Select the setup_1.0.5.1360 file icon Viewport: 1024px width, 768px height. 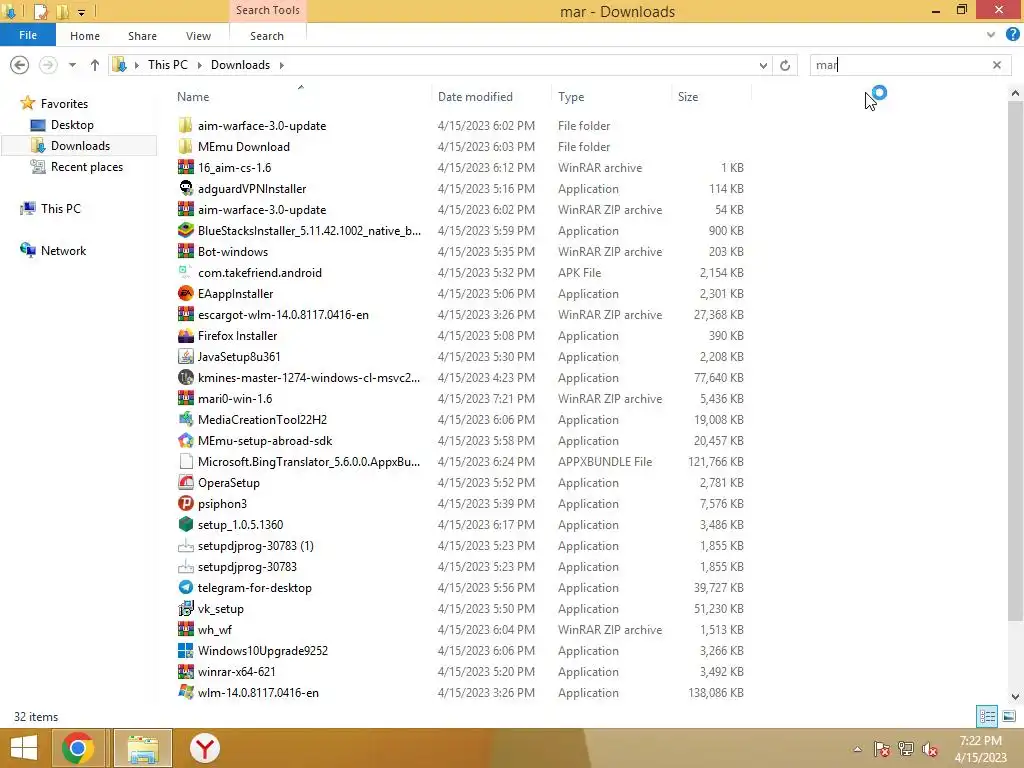(x=185, y=524)
